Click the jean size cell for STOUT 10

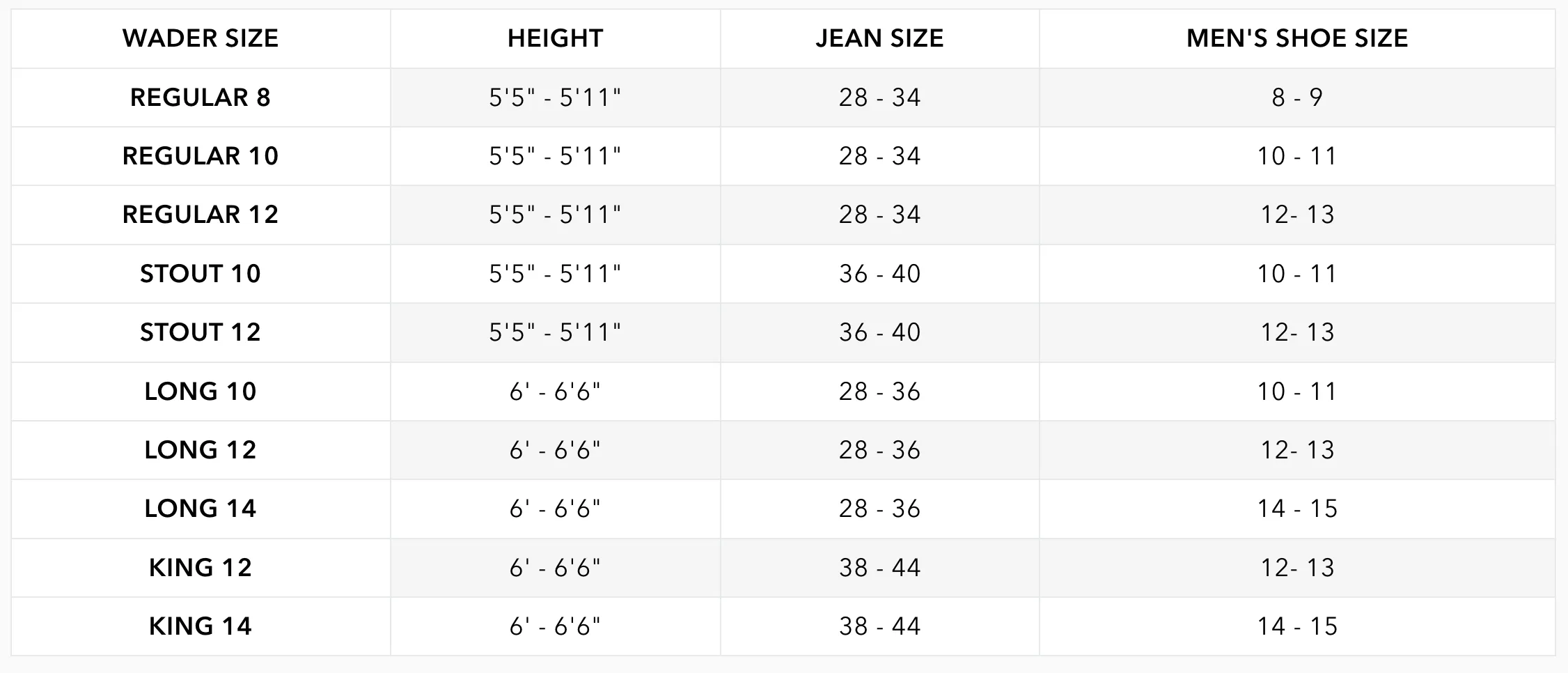point(879,274)
